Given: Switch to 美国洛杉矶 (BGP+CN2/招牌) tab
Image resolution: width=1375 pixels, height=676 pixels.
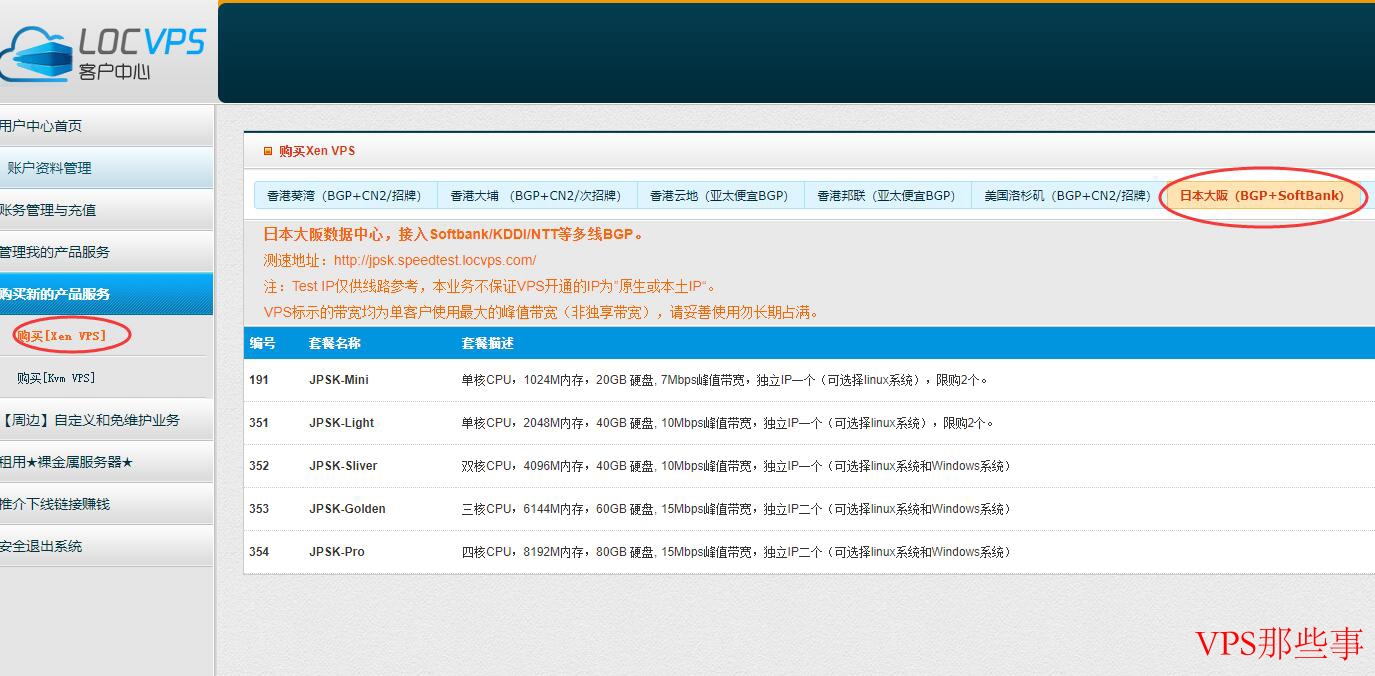Looking at the screenshot, I should pos(1067,196).
